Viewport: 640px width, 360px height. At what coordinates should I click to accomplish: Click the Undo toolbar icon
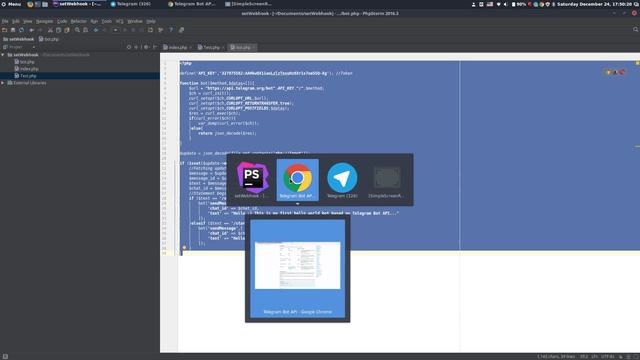coord(31,30)
